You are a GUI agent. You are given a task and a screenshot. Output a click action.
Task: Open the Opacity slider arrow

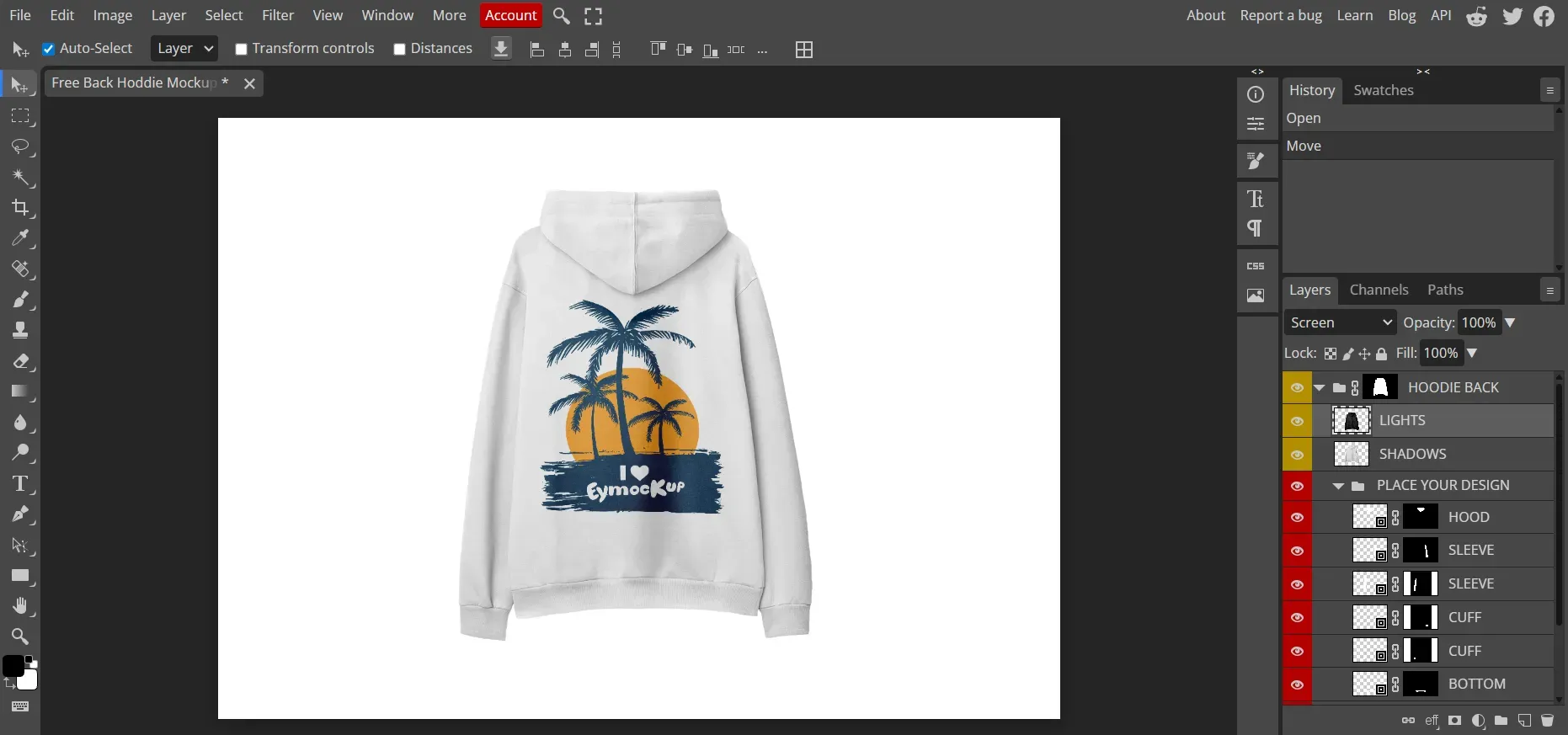[x=1510, y=322]
